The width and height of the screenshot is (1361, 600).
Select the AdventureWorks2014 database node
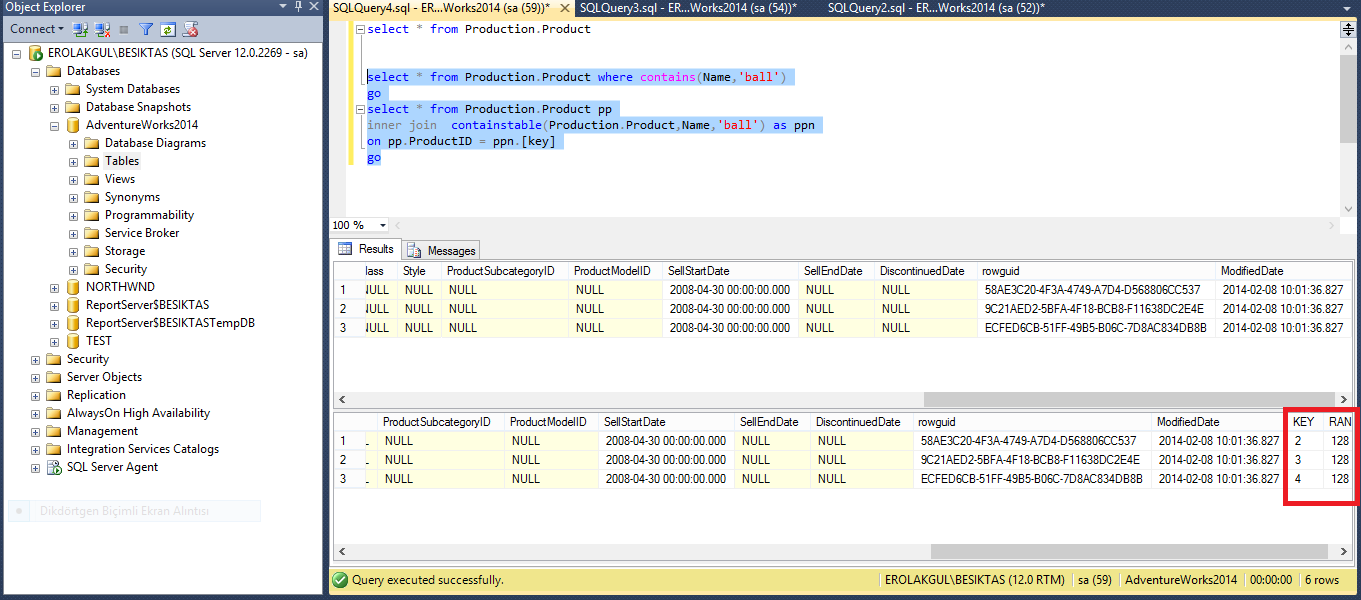pyautogui.click(x=142, y=125)
